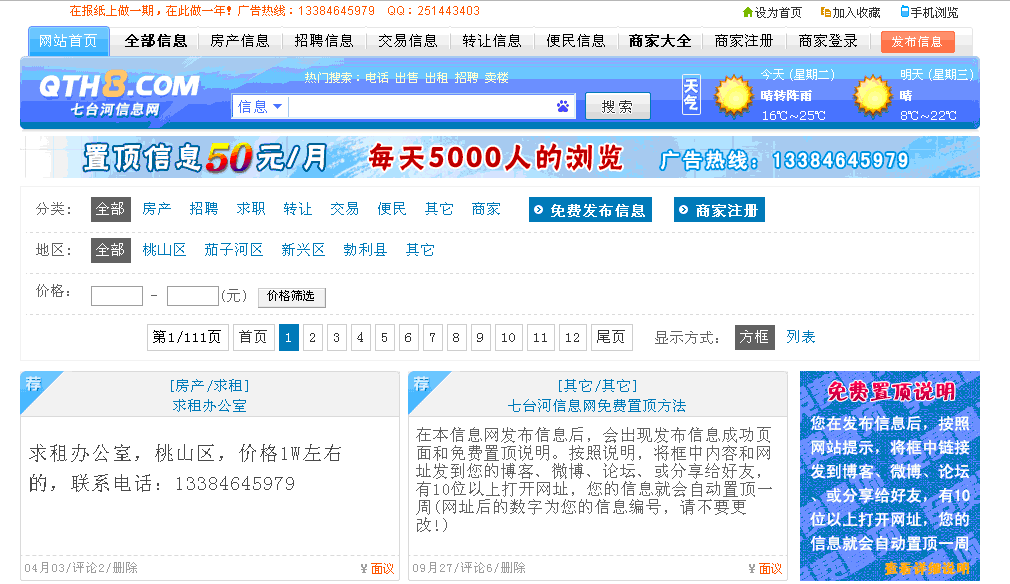Select 方框 display mode

[754, 337]
